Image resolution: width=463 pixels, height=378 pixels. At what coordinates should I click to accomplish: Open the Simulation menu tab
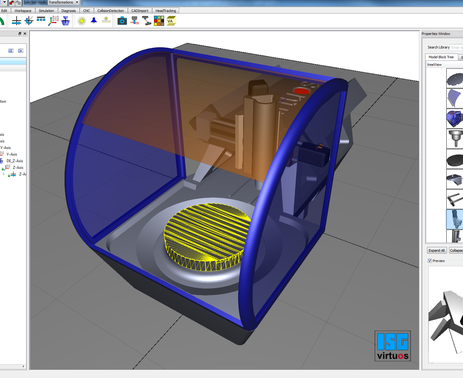(x=46, y=11)
